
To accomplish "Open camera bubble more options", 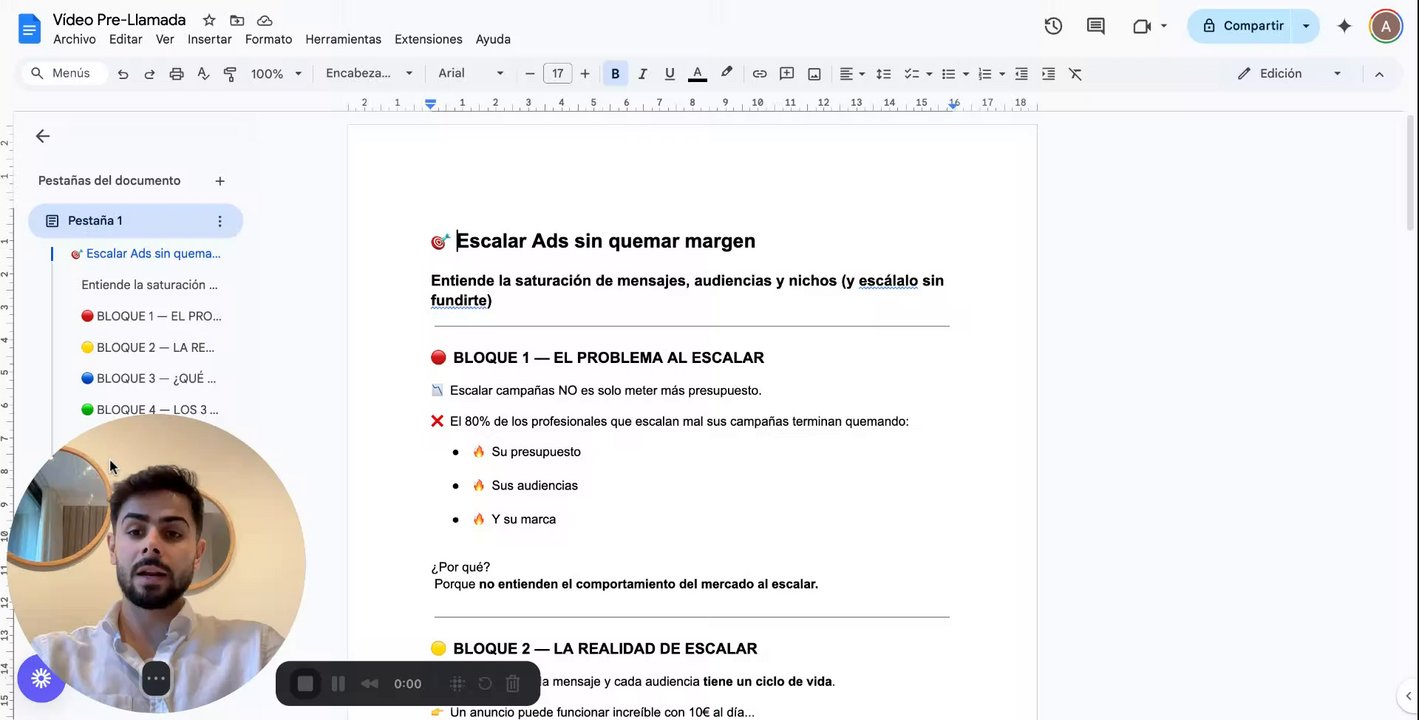I will click(156, 678).
